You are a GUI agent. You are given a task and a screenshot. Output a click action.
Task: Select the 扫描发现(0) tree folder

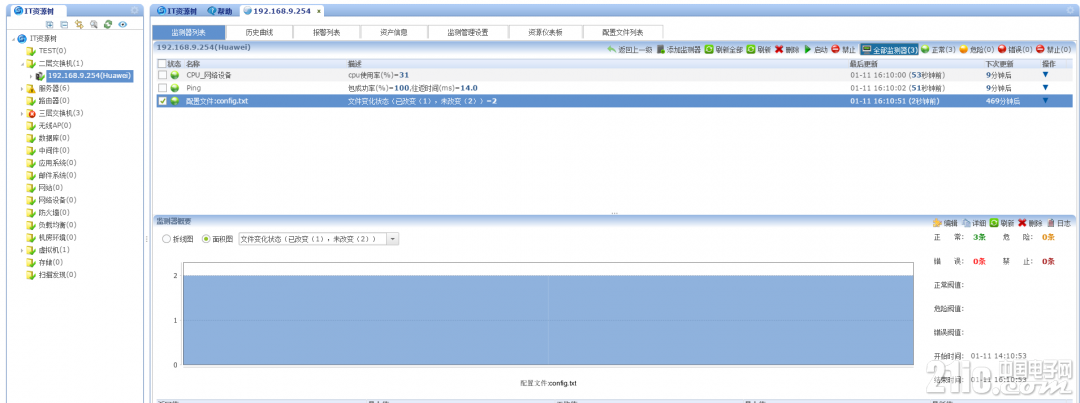coord(57,274)
